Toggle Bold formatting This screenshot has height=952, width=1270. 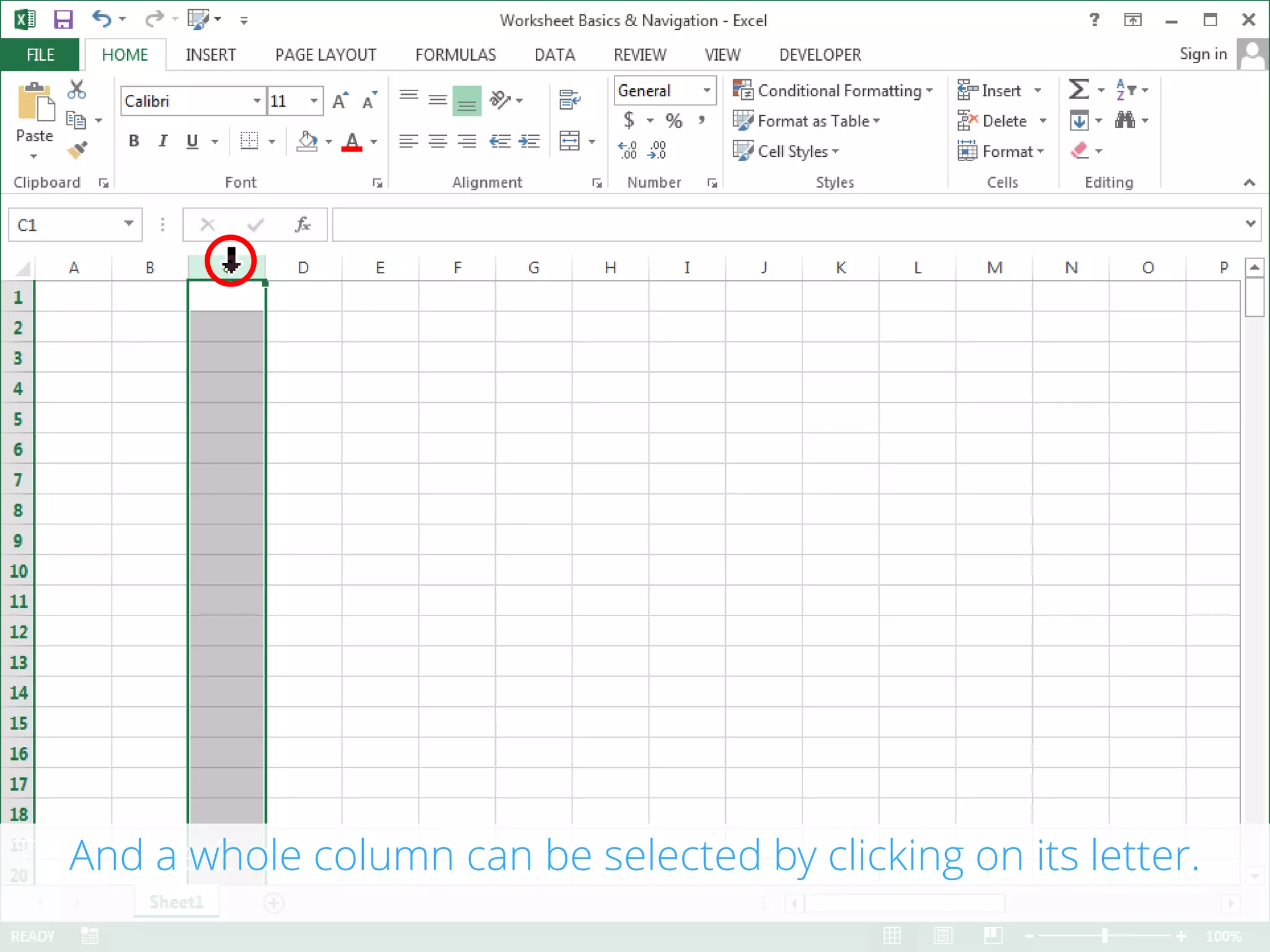click(133, 141)
